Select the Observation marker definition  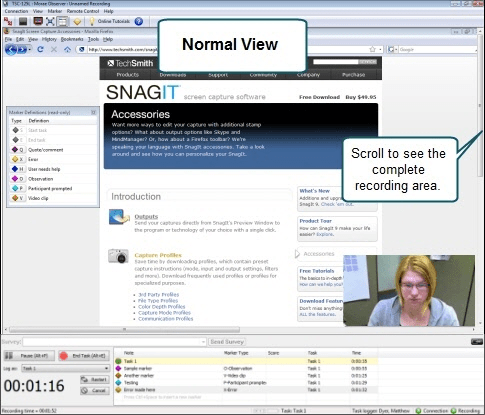coord(53,179)
